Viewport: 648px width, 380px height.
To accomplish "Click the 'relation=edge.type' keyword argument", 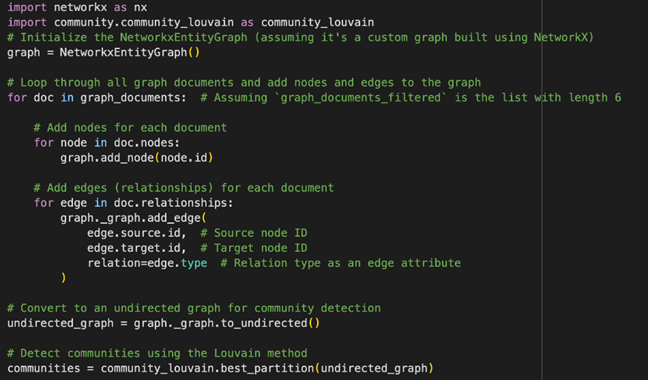I will [147, 263].
